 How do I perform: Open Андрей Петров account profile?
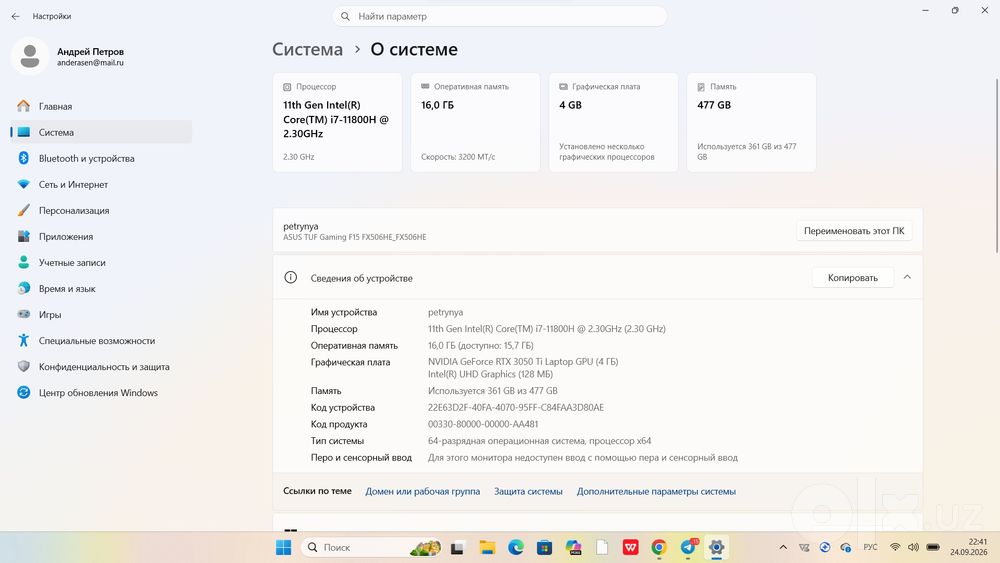69,57
